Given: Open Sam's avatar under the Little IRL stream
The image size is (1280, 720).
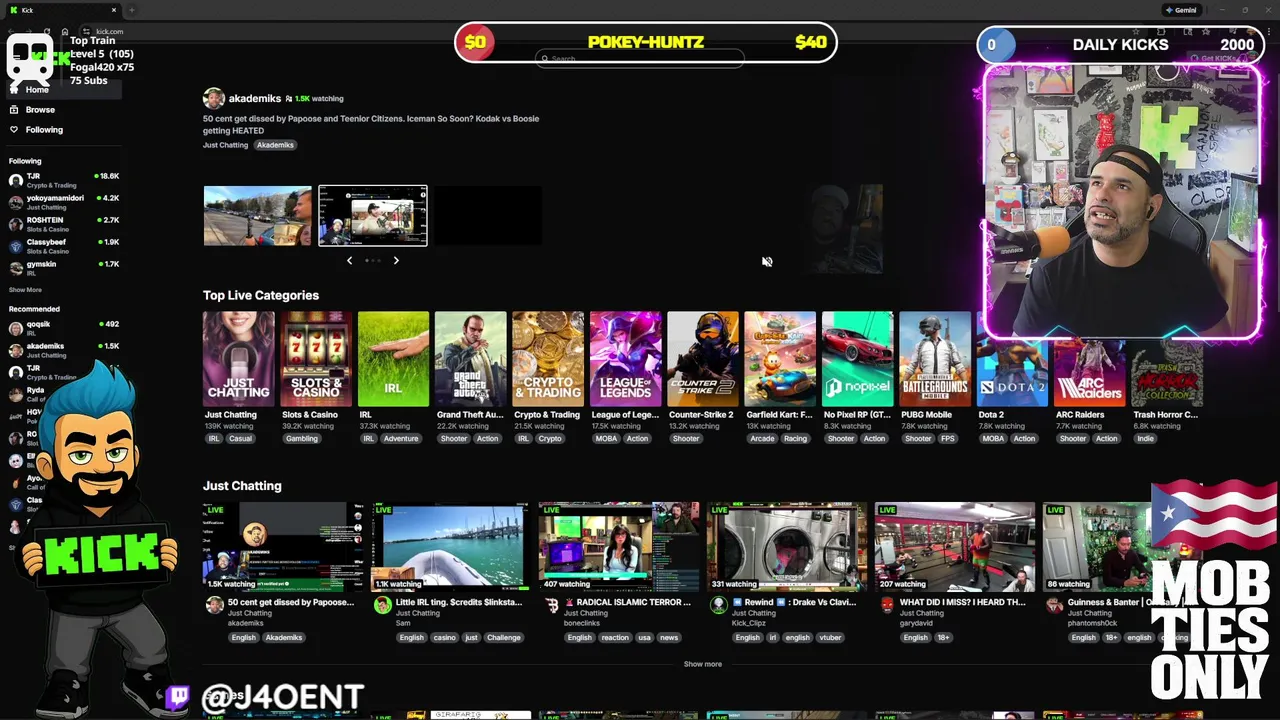Looking at the screenshot, I should 382,605.
